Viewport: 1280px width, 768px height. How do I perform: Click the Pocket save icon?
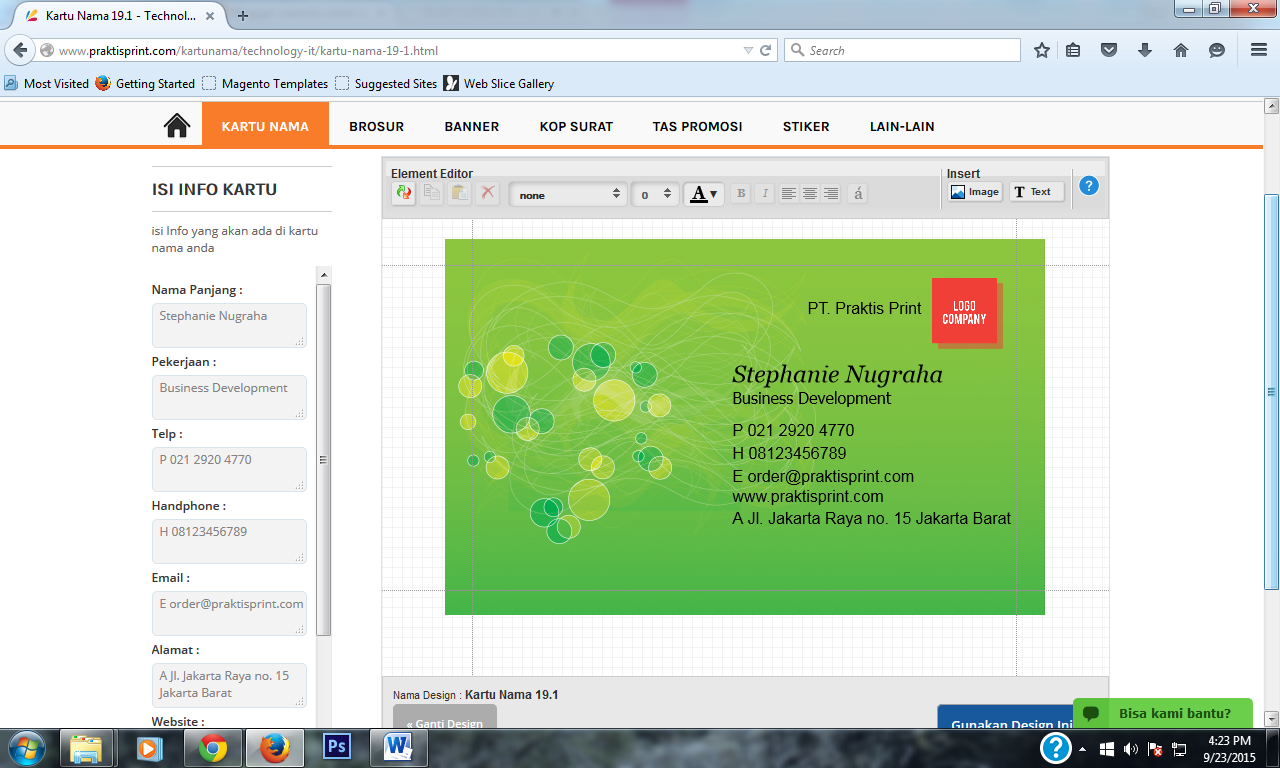tap(1109, 50)
